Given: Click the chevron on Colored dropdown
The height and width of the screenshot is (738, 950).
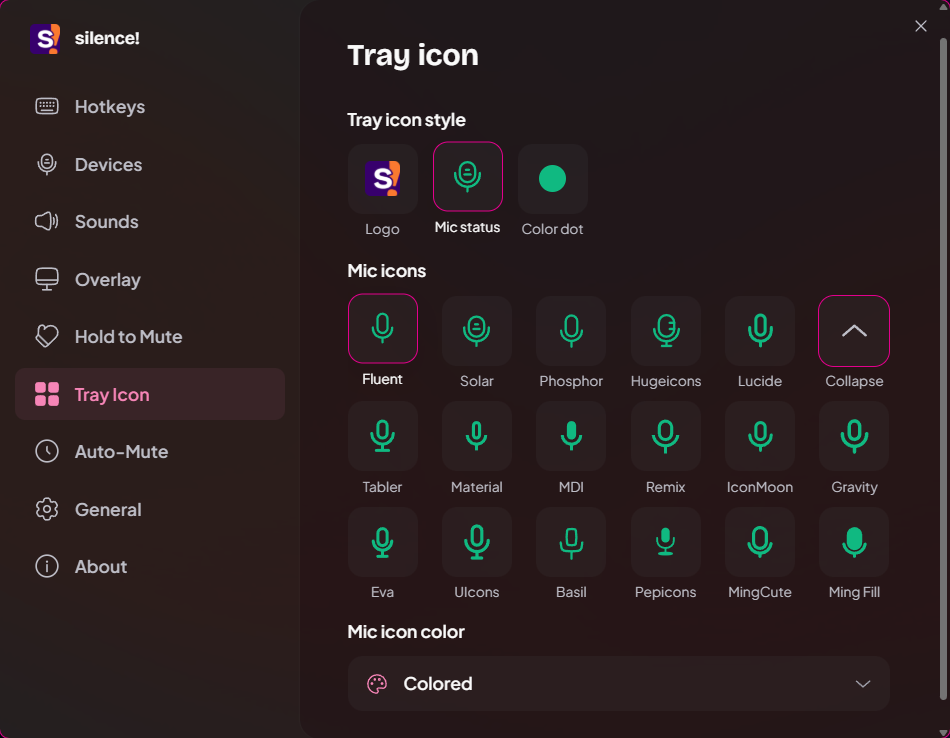Looking at the screenshot, I should coord(863,684).
